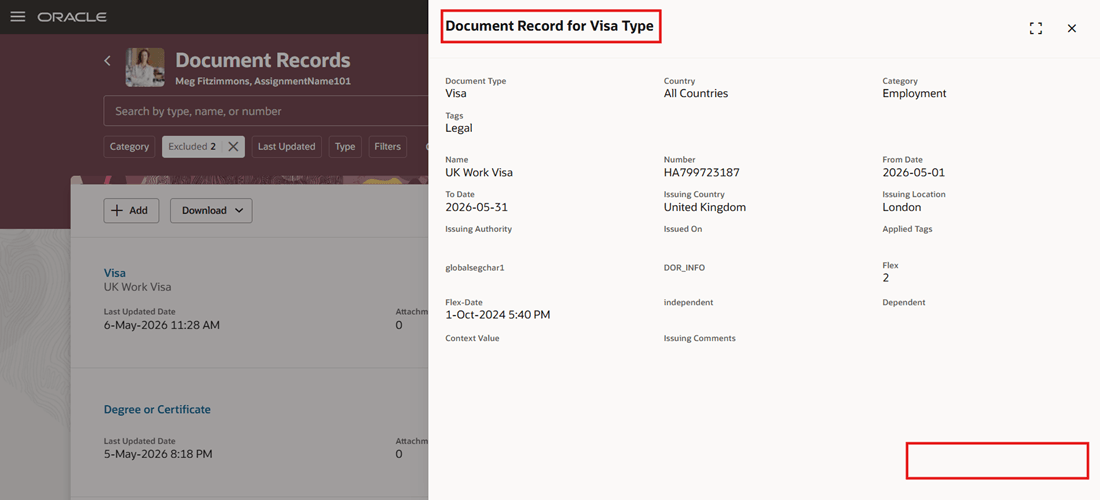Focus the search by type, name, or number field
The height and width of the screenshot is (500, 1100).
[x=267, y=111]
